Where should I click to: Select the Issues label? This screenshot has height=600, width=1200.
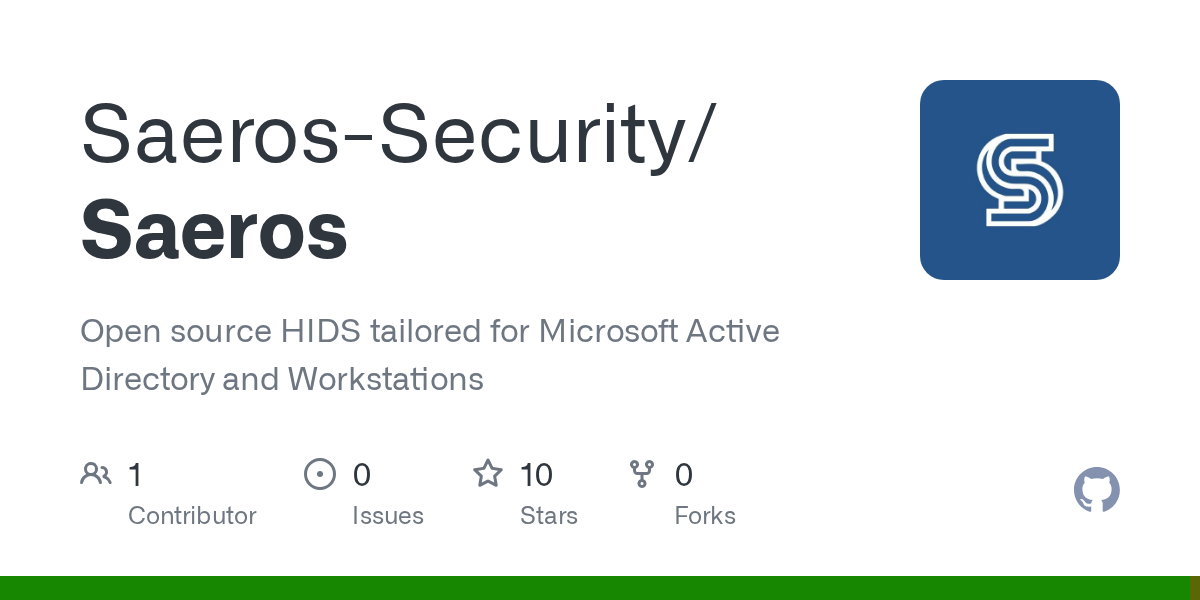388,516
